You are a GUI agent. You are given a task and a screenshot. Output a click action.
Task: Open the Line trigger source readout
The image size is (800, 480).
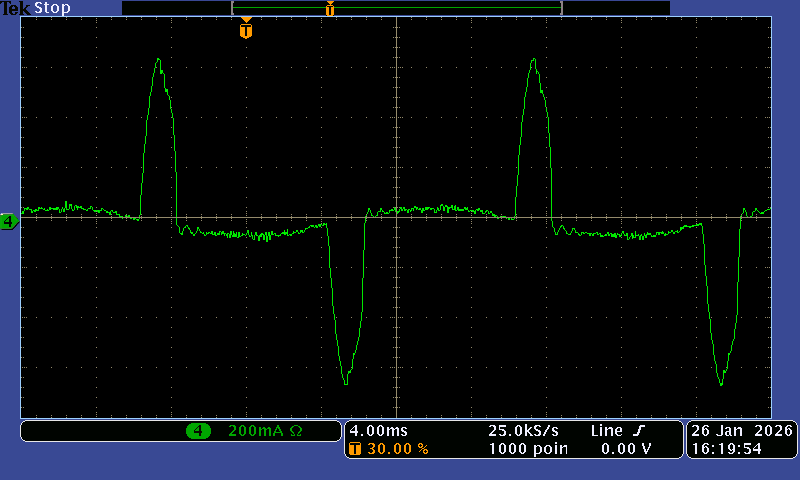coord(606,430)
